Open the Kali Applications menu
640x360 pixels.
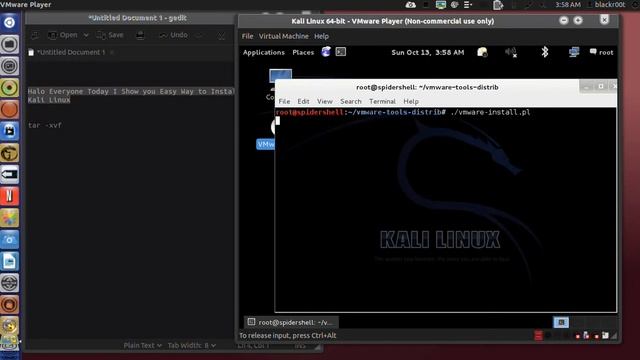[264, 52]
